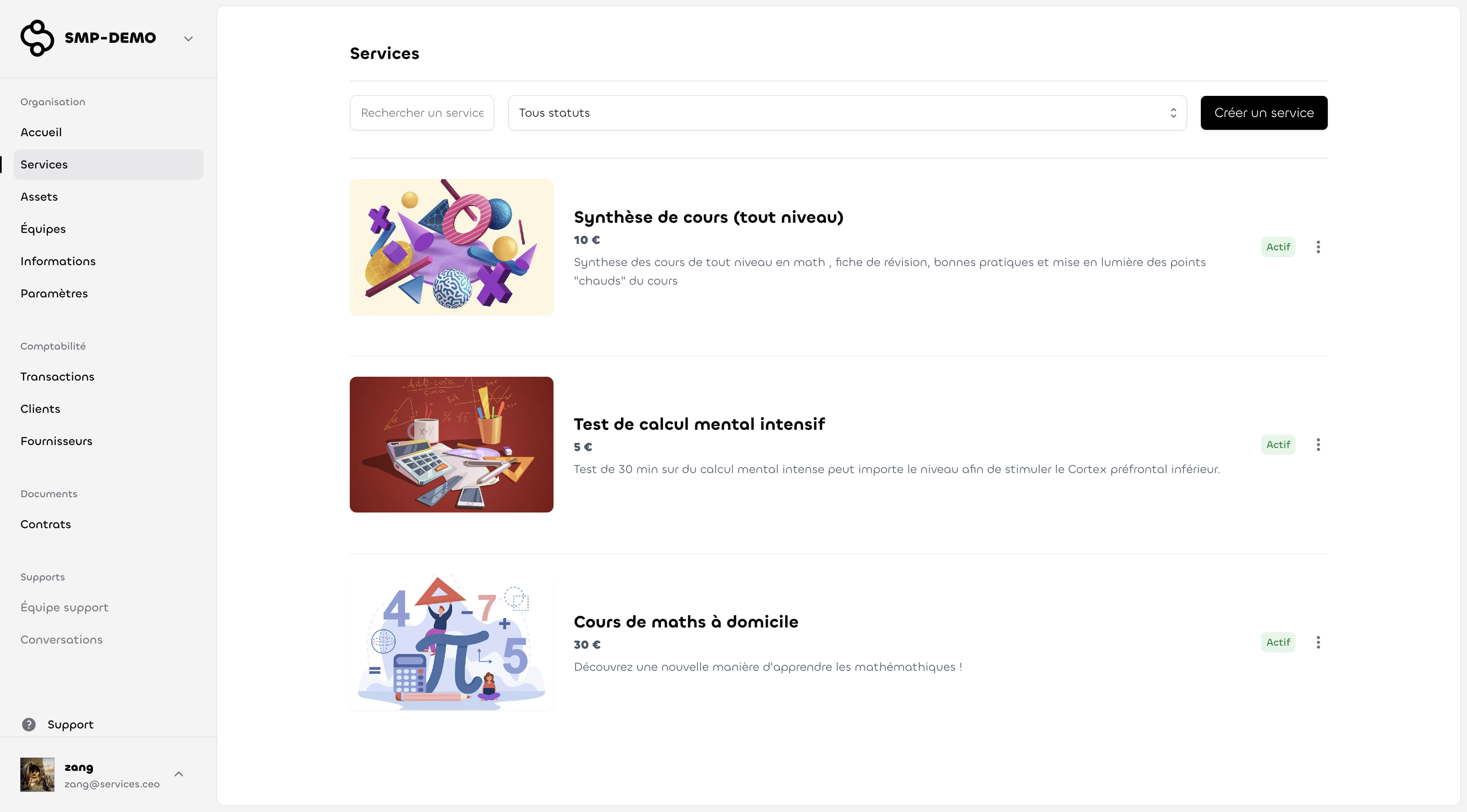Open three-dot menu for Test de calcul mental
The height and width of the screenshot is (812, 1467).
click(1318, 445)
